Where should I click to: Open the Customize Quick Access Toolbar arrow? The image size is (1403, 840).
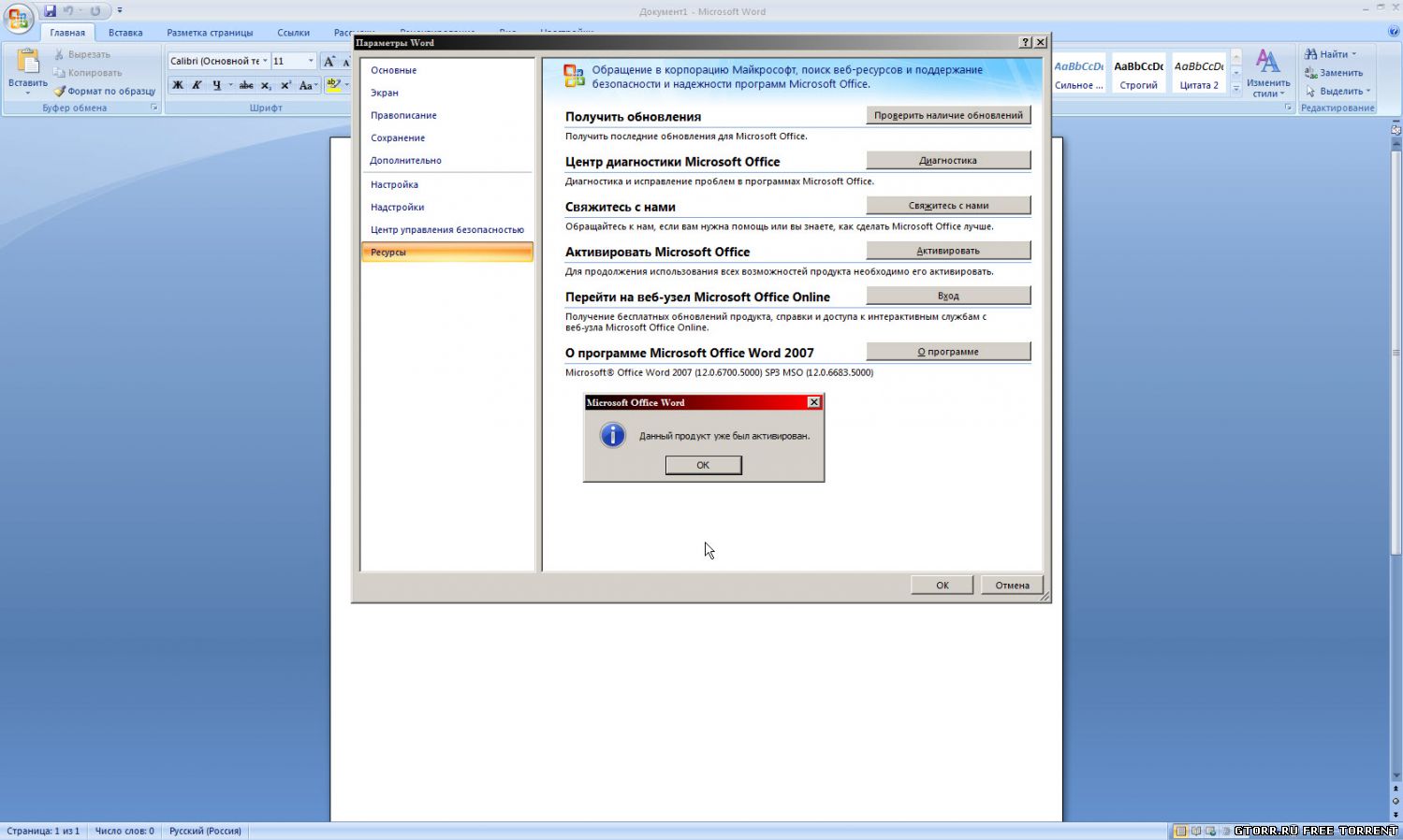click(x=120, y=11)
